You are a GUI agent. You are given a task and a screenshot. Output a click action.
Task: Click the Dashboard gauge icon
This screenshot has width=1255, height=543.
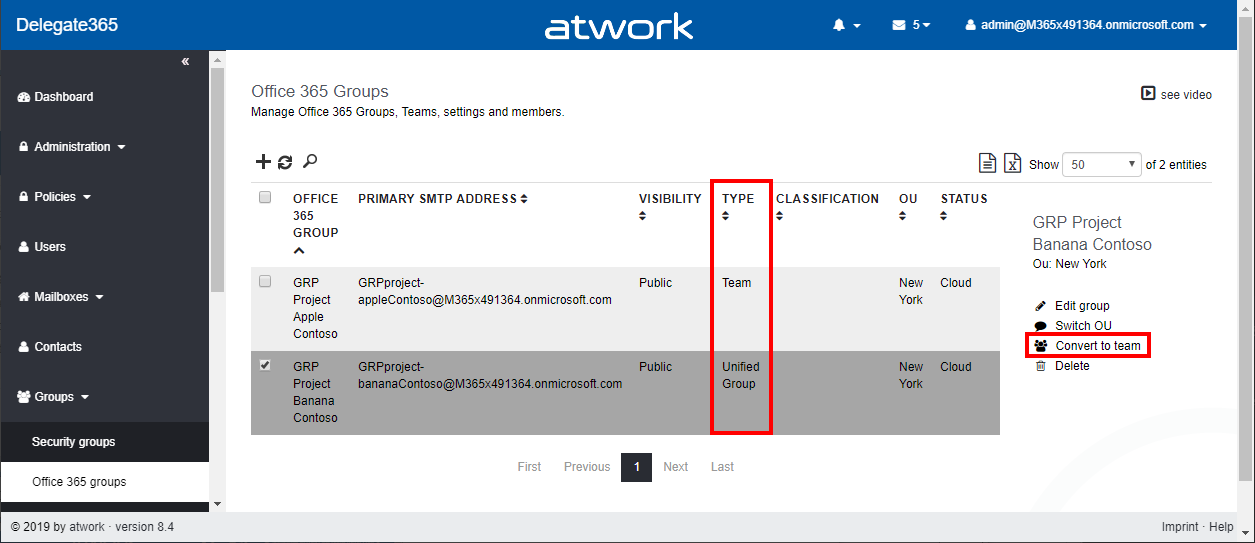click(x=24, y=97)
